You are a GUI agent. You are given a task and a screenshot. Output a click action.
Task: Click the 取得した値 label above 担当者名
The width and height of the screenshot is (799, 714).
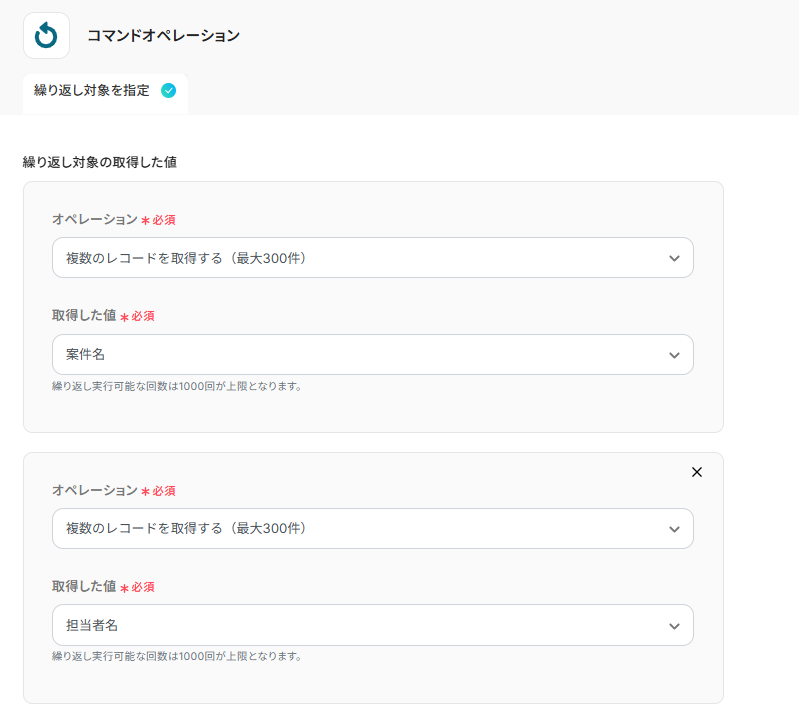point(84,587)
